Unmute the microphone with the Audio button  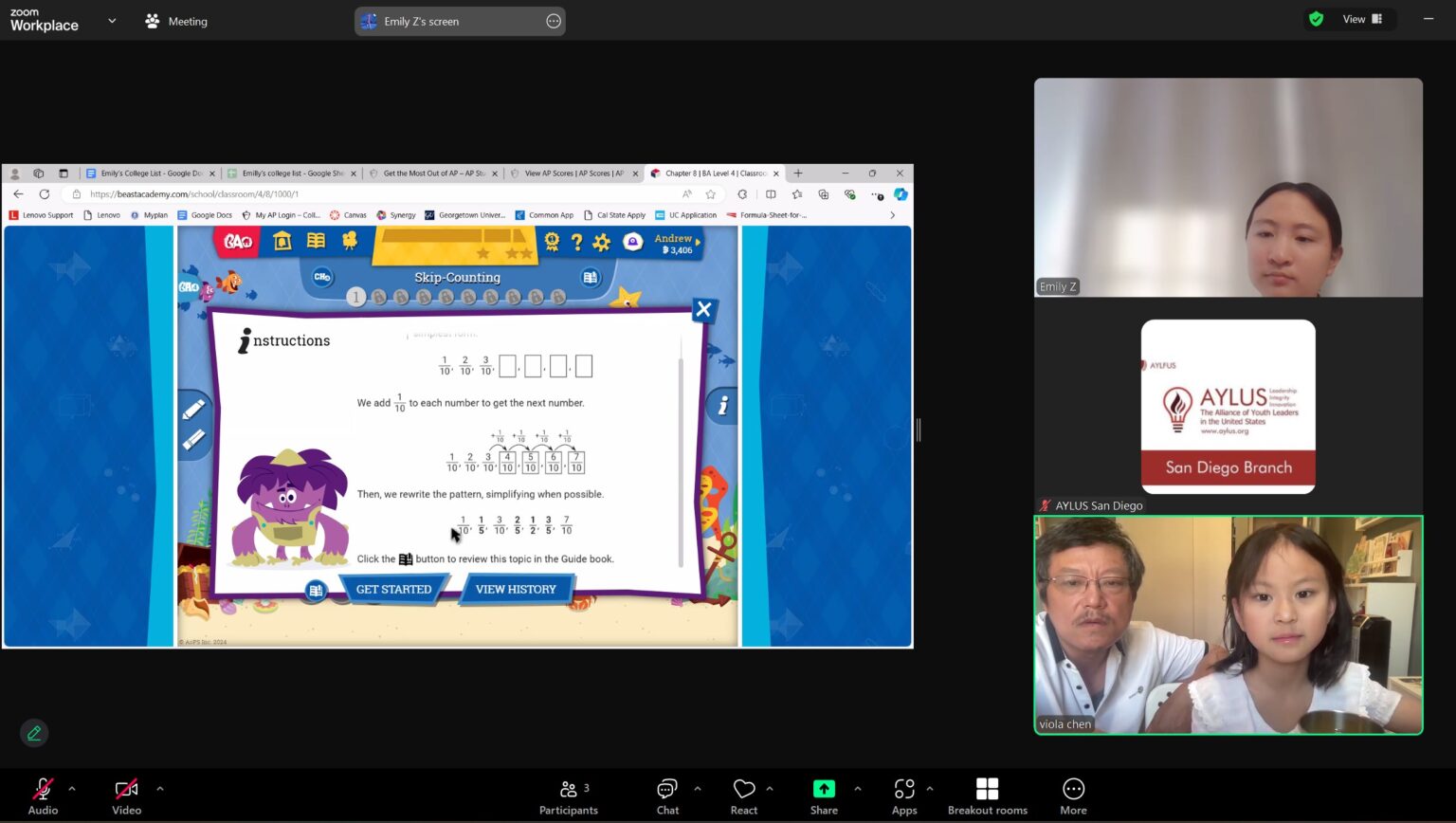(x=43, y=796)
